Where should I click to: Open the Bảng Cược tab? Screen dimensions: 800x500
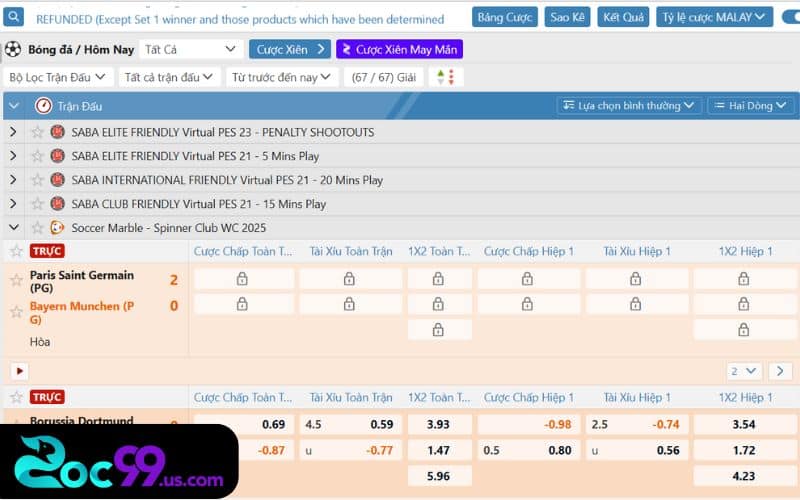tap(505, 17)
